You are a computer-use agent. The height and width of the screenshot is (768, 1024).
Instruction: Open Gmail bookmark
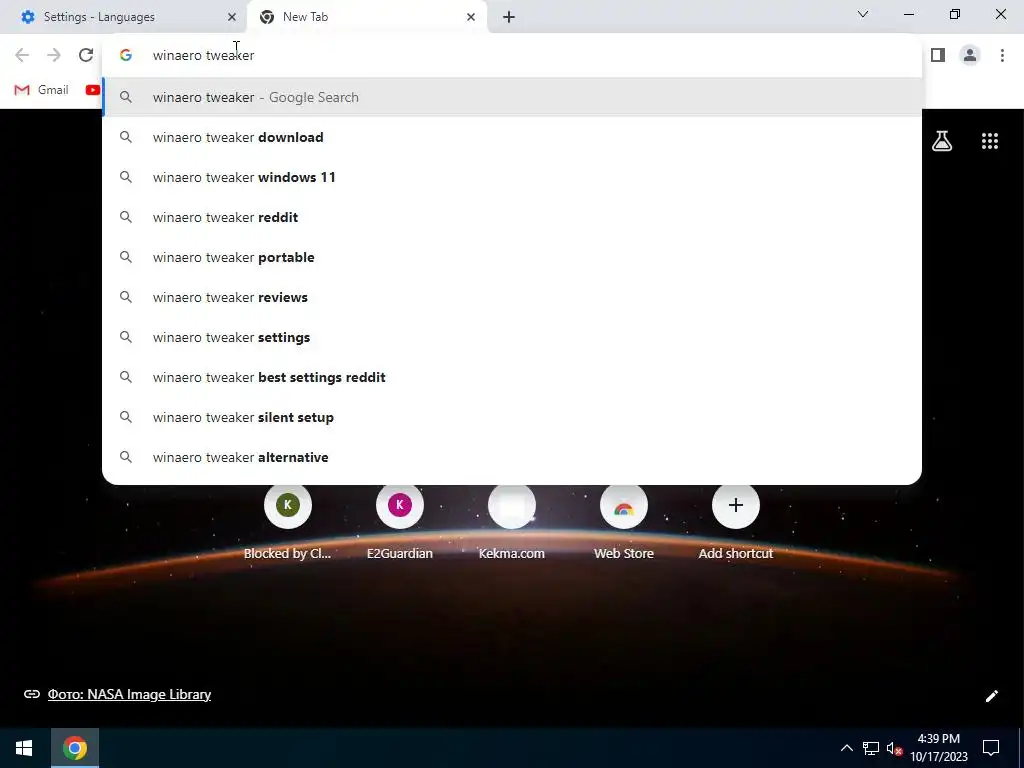coord(41,90)
